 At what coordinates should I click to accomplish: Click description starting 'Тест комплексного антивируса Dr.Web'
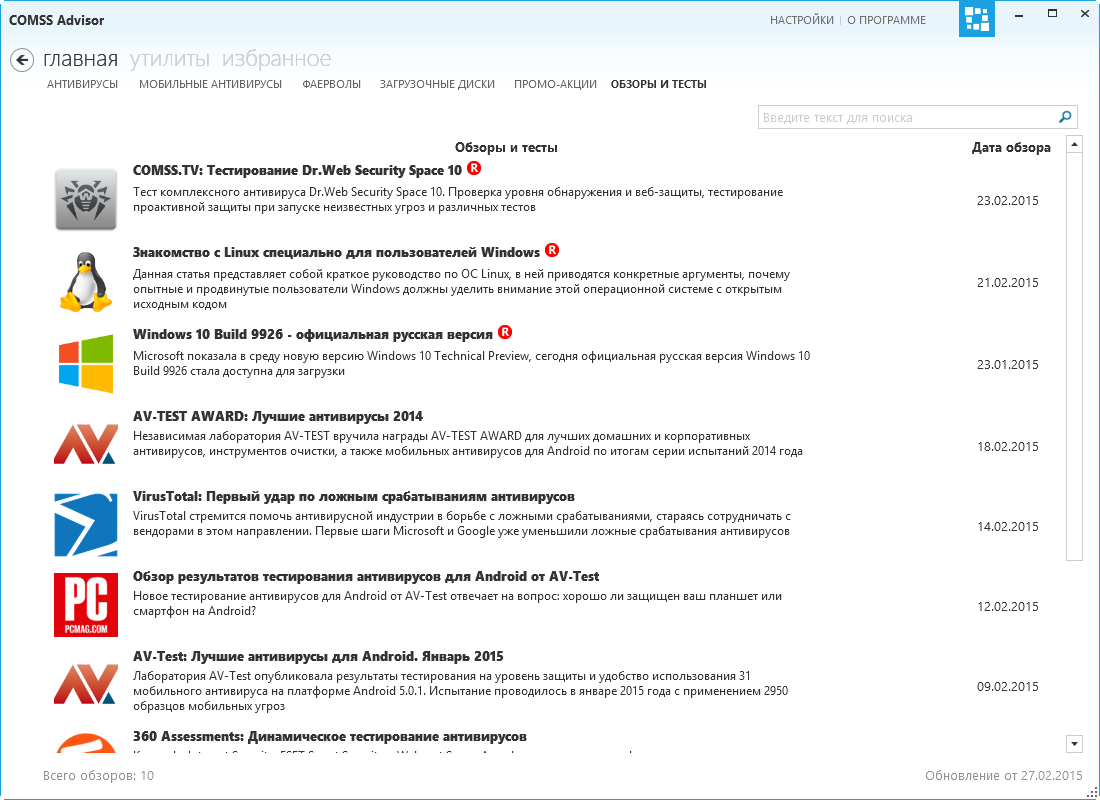(458, 200)
